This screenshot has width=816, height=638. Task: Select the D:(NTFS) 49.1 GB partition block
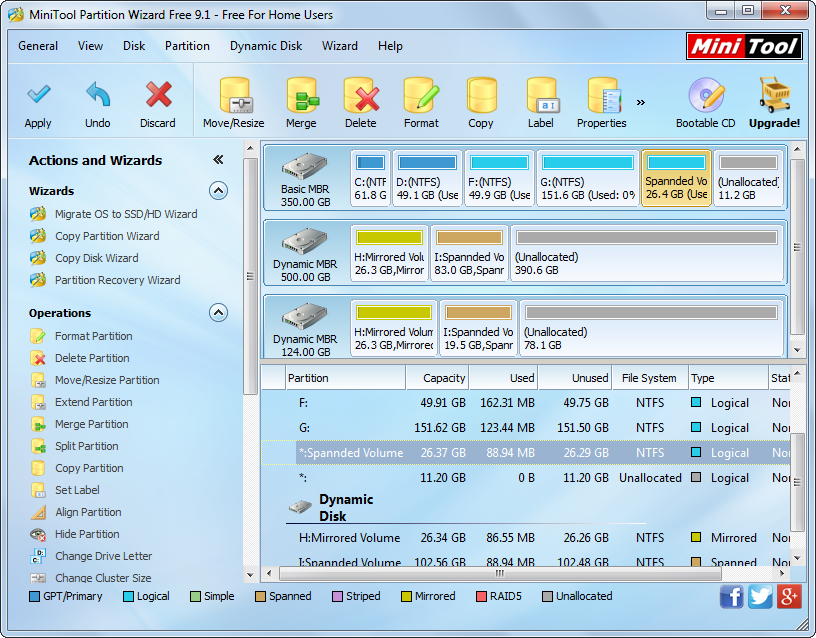click(x=427, y=178)
